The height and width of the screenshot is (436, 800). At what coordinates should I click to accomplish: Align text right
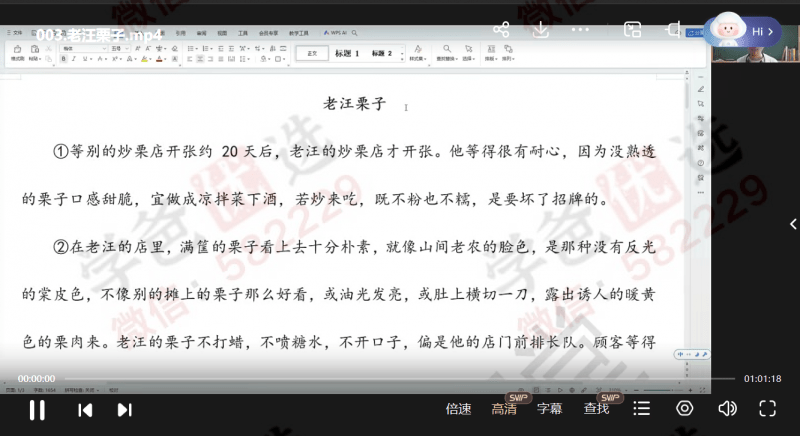tap(210, 59)
